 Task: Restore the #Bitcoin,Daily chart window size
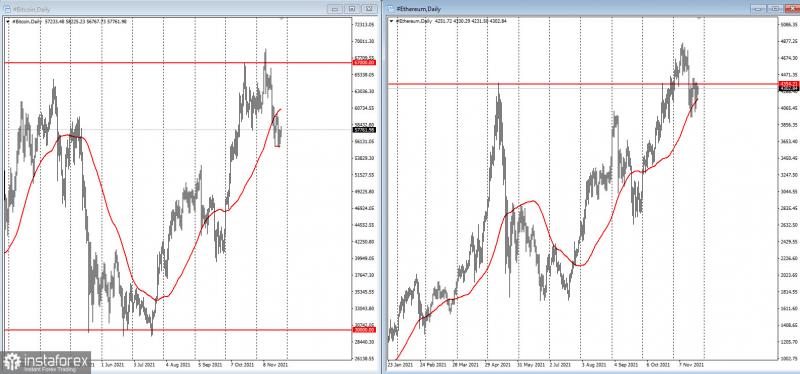352,9
